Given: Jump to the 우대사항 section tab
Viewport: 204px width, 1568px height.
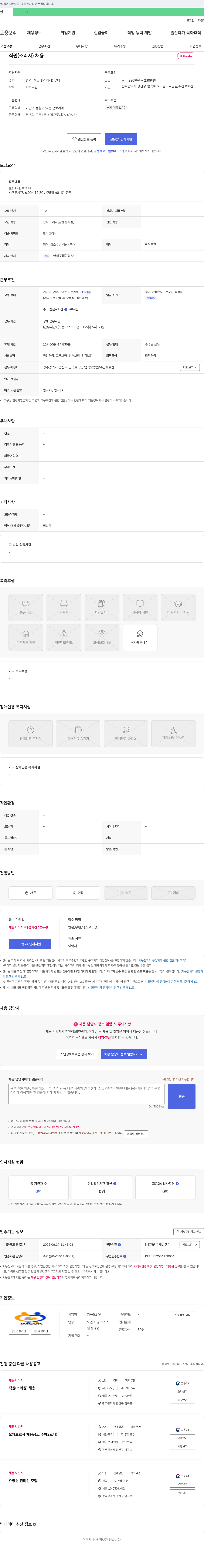Looking at the screenshot, I should [x=82, y=46].
